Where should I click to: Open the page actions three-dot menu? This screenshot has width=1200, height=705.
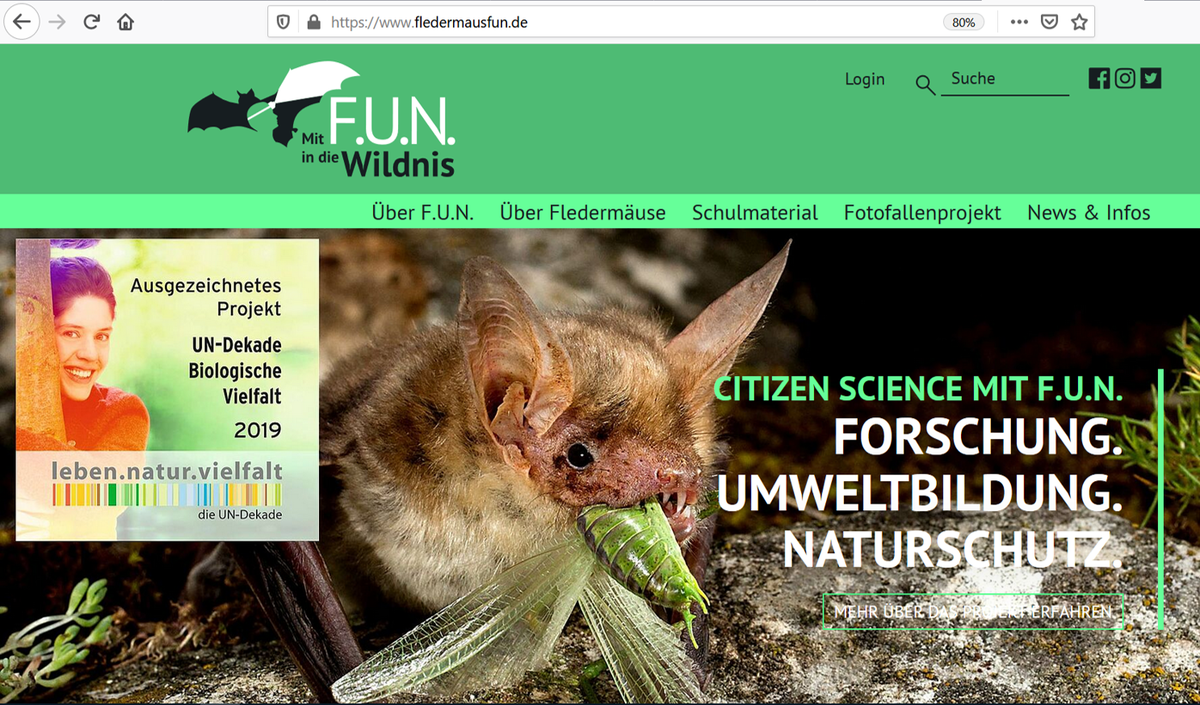[1018, 22]
